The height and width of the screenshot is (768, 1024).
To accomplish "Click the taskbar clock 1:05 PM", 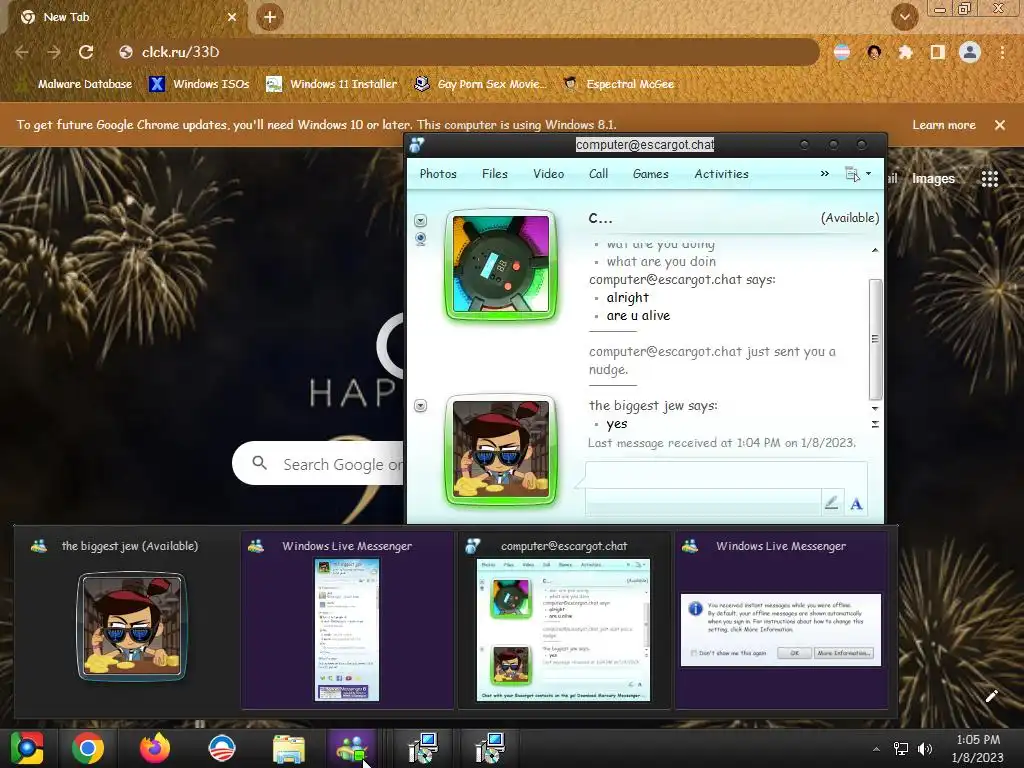I will (x=978, y=748).
